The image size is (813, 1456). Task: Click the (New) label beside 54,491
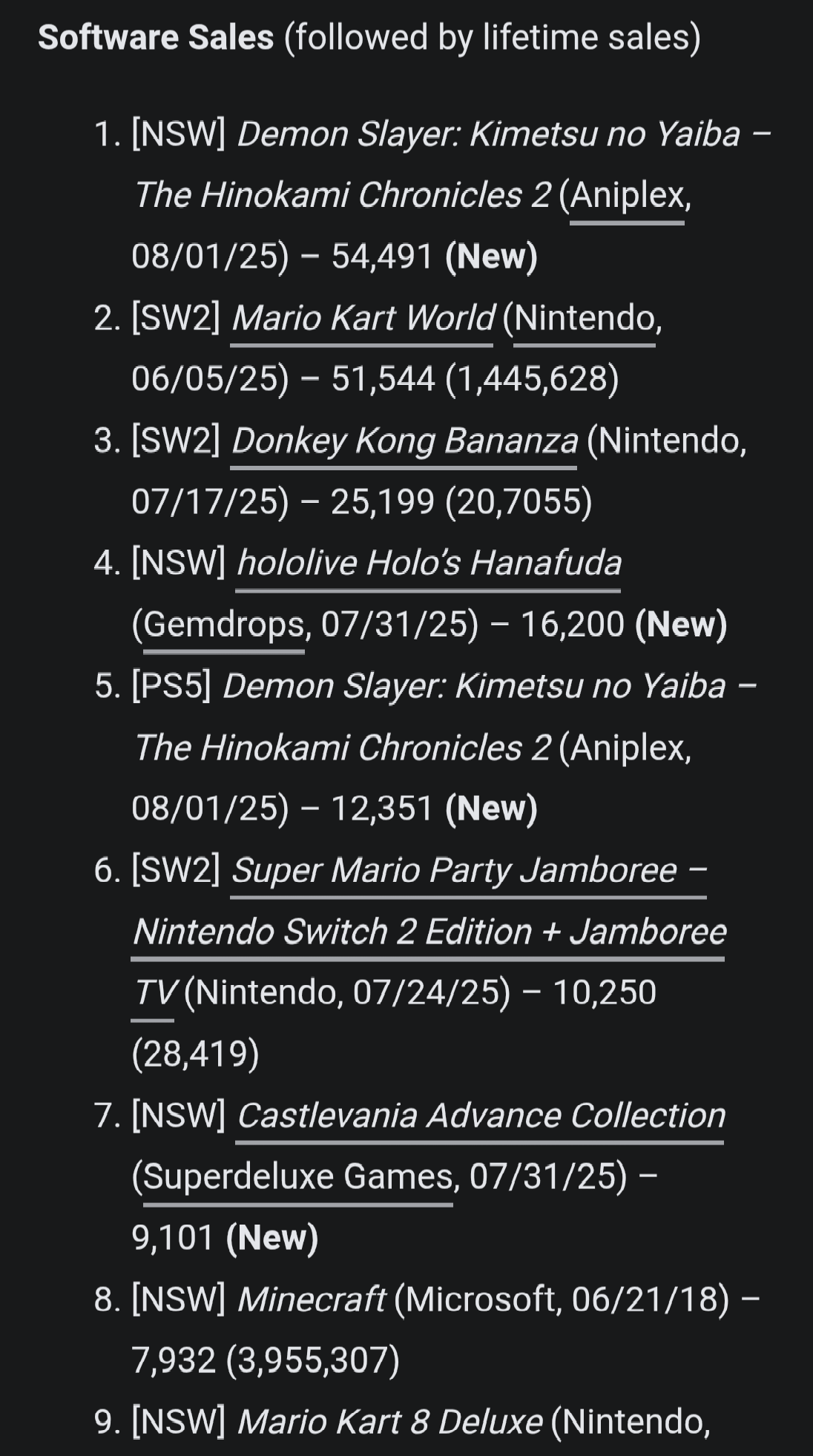(491, 257)
